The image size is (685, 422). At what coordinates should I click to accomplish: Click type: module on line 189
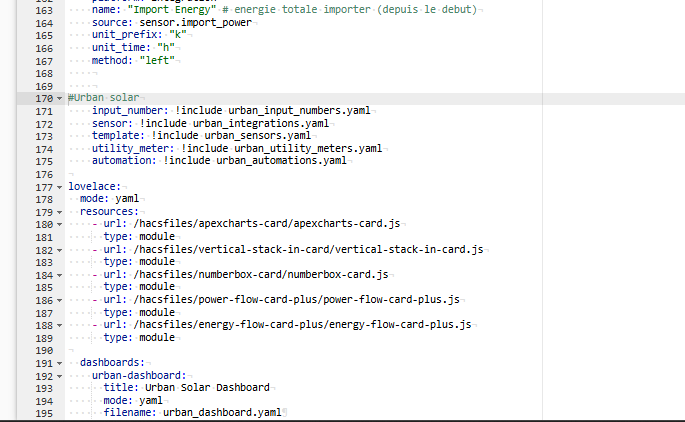[139, 338]
